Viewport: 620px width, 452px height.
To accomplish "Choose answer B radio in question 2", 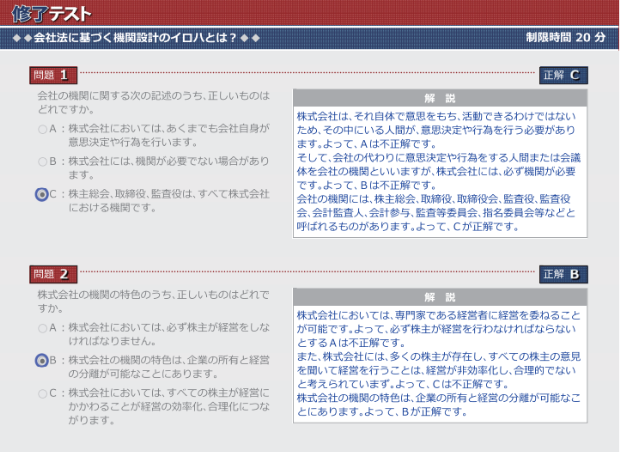I will pyautogui.click(x=42, y=360).
